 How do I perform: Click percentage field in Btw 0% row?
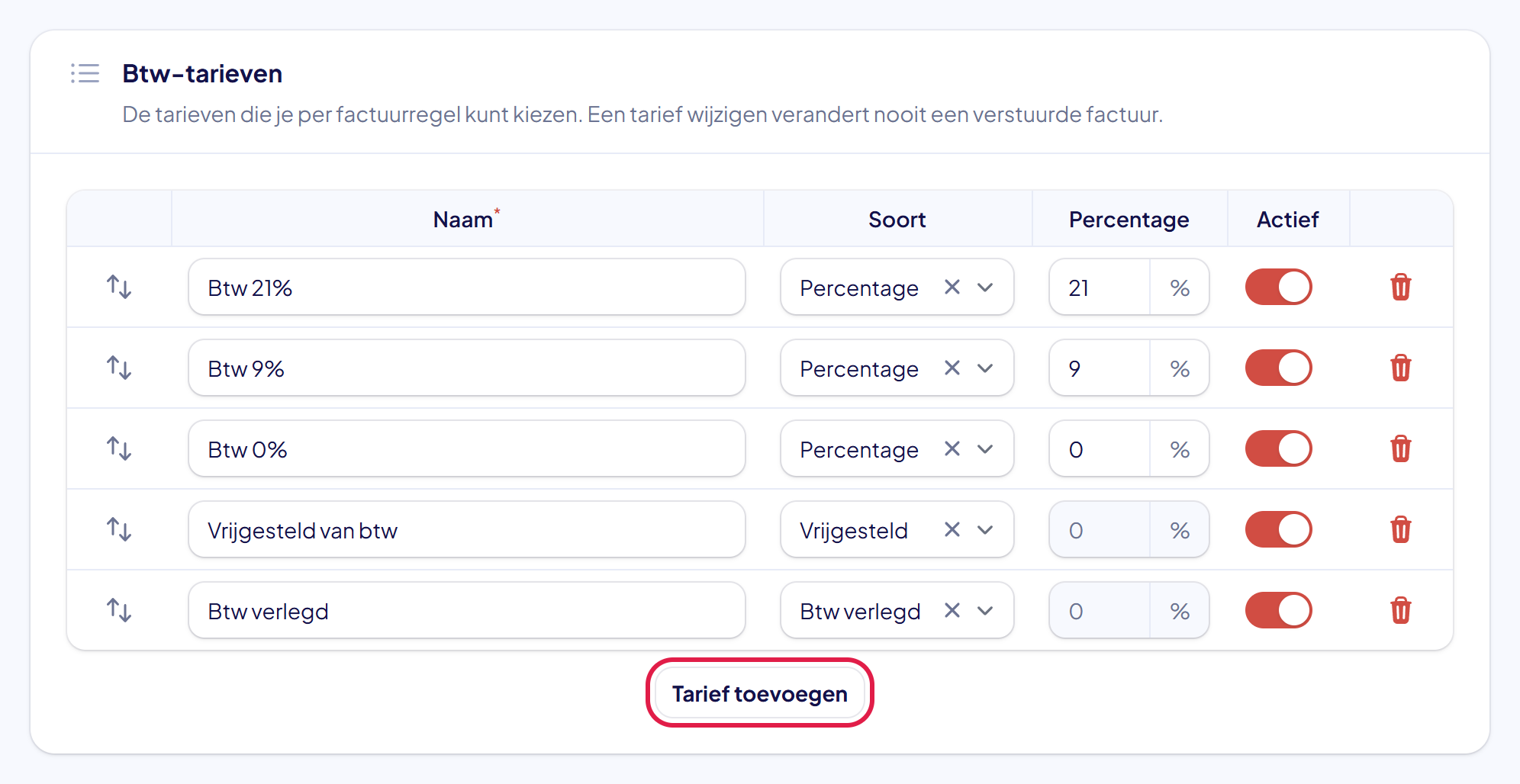coord(1100,449)
